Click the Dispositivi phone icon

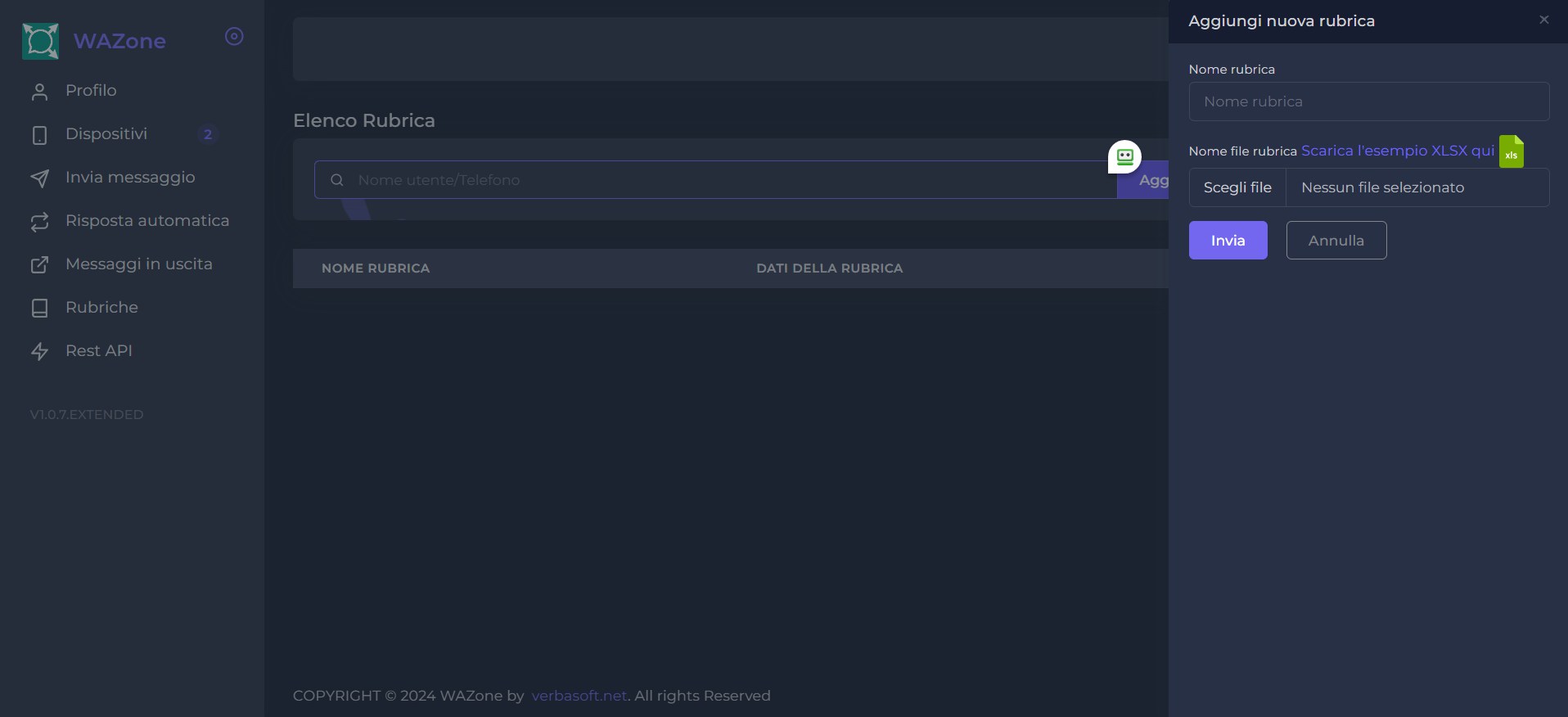(39, 135)
